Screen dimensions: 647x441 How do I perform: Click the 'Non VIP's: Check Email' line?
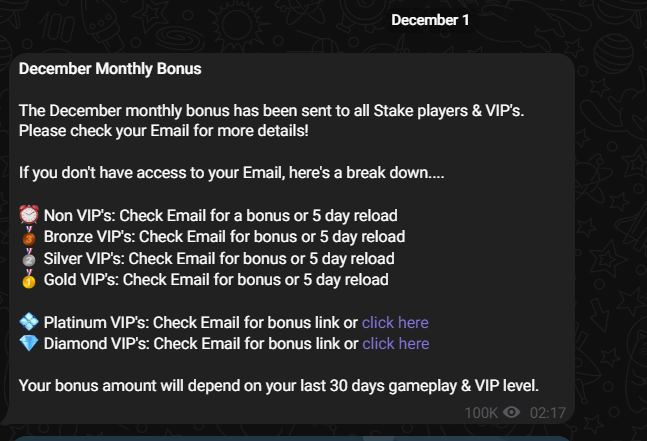coord(221,215)
